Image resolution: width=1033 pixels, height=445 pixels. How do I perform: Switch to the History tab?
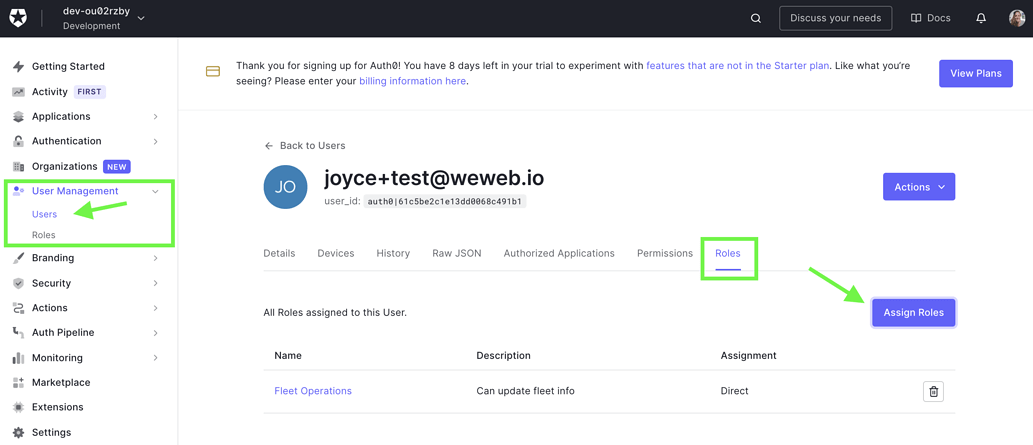pos(393,253)
